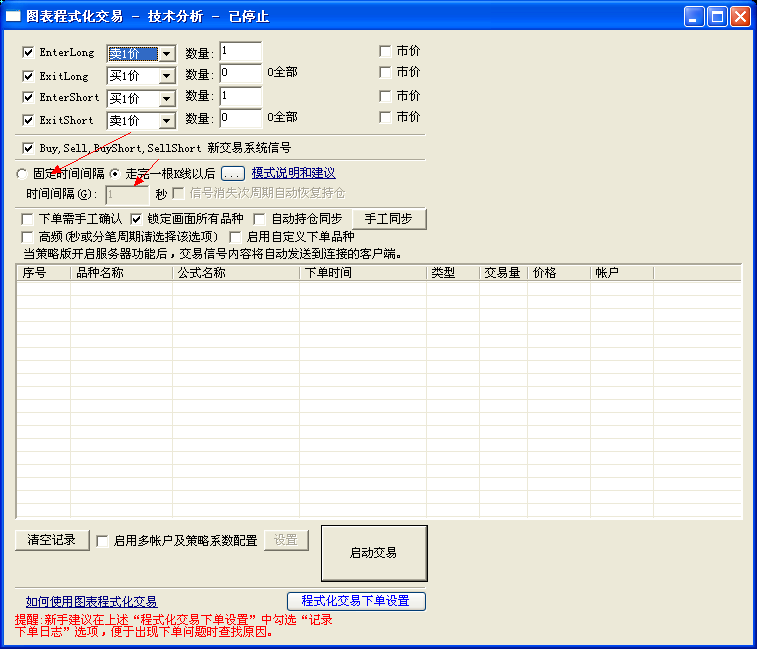The width and height of the screenshot is (757, 649).
Task: Click the ExitLong 数量 input field
Action: coord(240,74)
